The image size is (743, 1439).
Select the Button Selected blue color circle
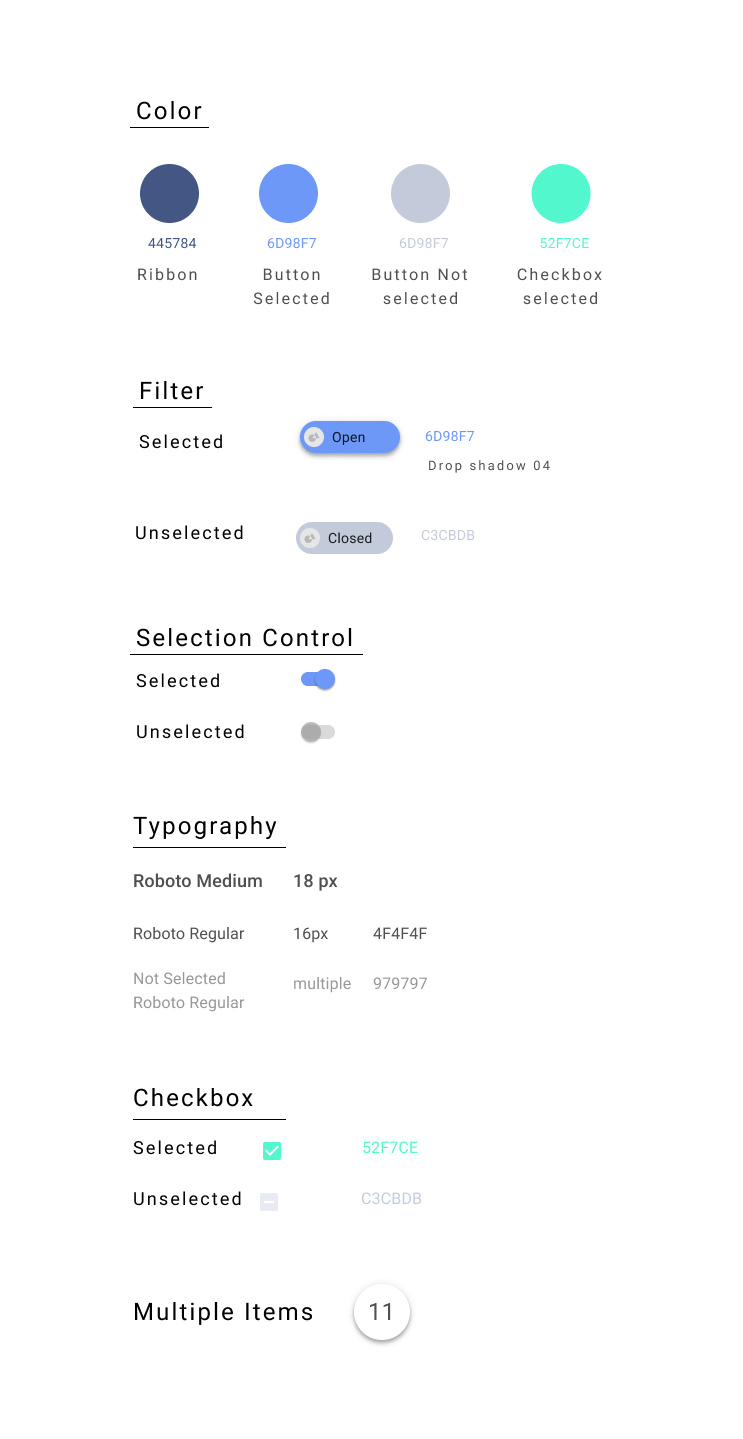[x=288, y=193]
